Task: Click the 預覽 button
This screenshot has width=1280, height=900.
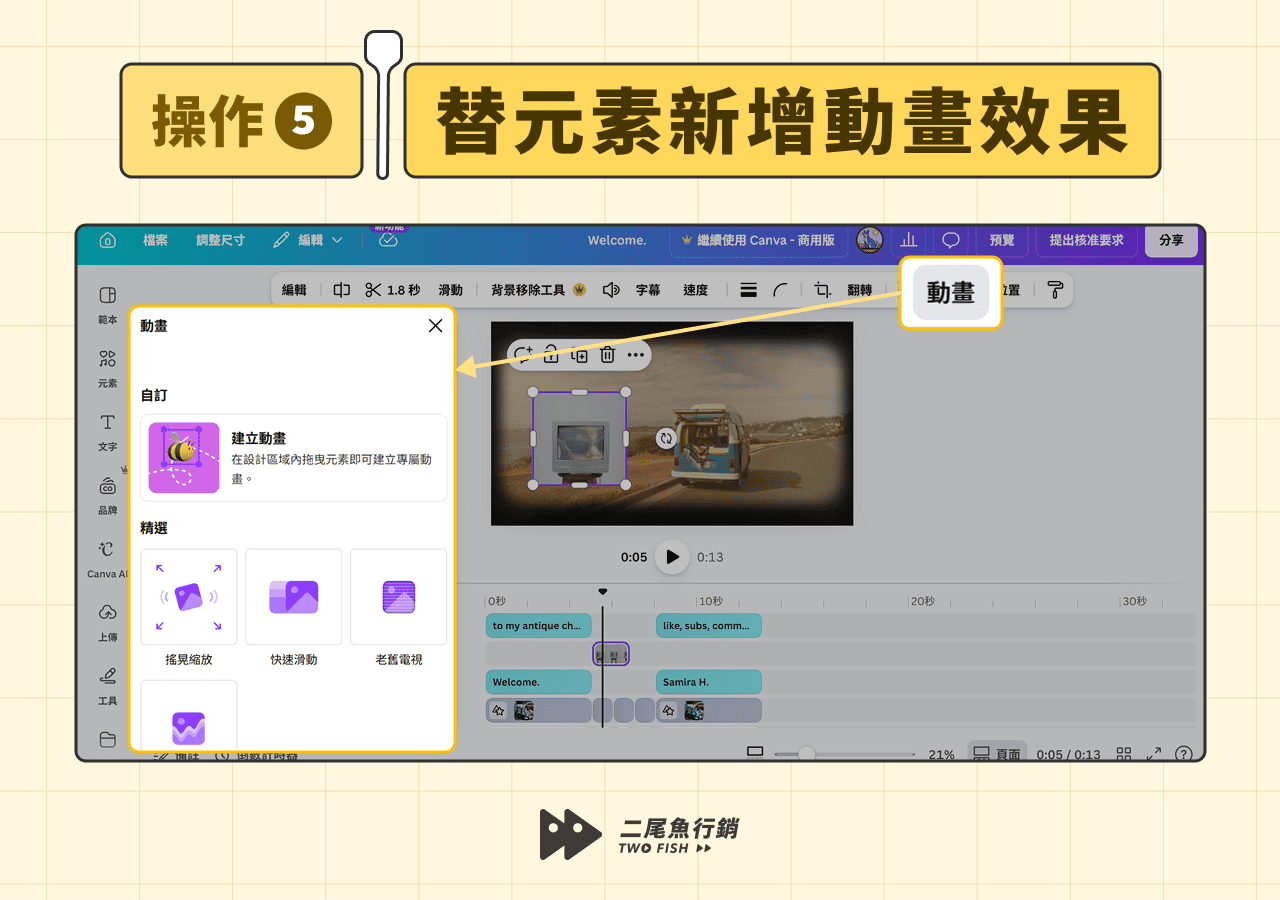Action: [x=1002, y=240]
